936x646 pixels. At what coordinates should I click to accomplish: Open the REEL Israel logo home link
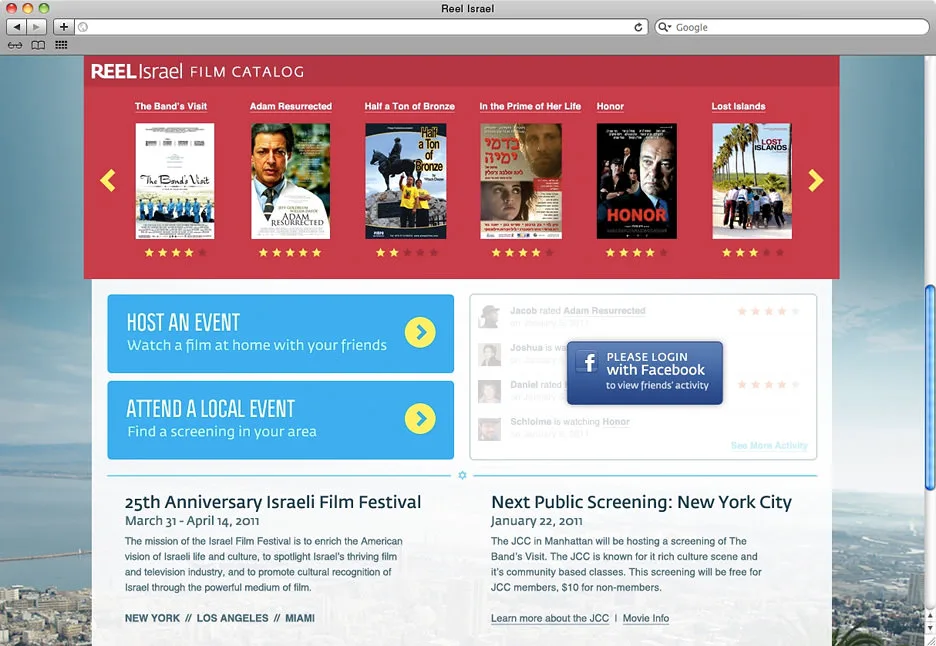point(137,72)
